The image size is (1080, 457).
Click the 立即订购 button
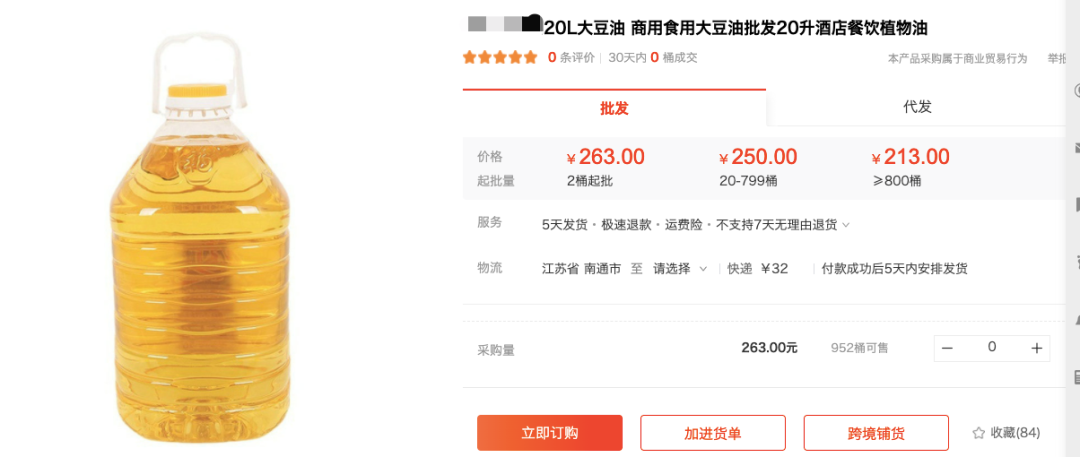[x=550, y=433]
